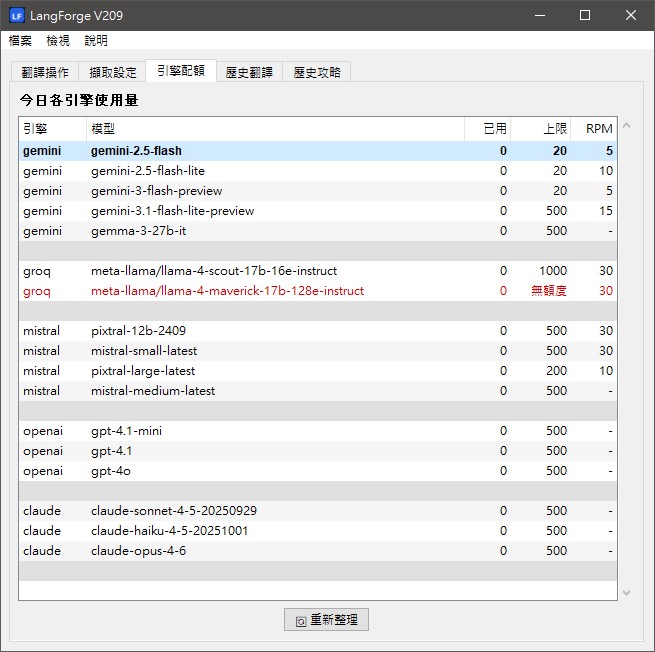655x652 pixels.
Task: Click the 已用 column header
Action: pyautogui.click(x=487, y=129)
